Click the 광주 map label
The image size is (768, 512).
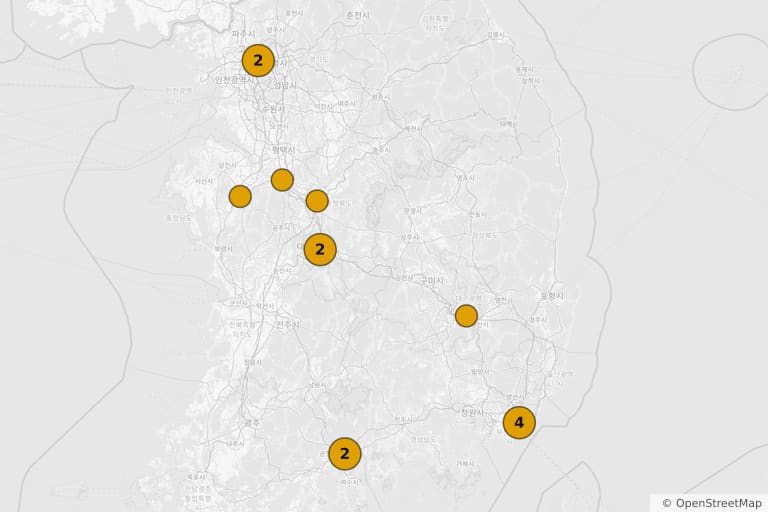(x=252, y=422)
